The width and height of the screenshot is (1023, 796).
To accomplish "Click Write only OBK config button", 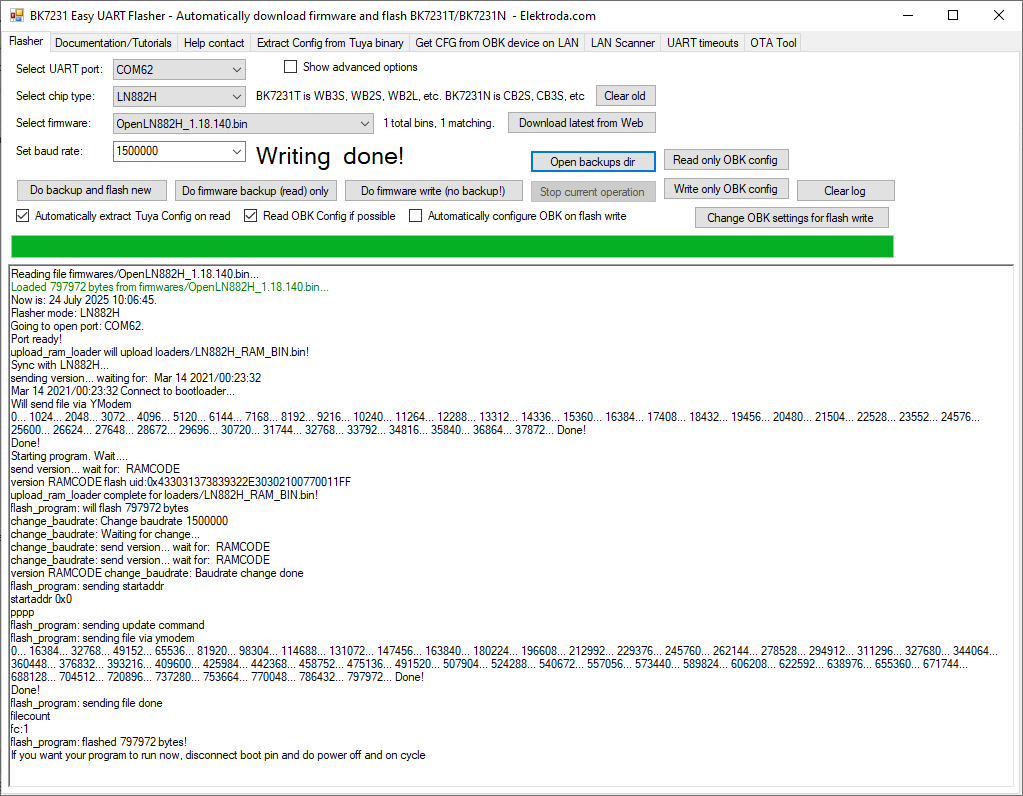I will click(x=725, y=189).
